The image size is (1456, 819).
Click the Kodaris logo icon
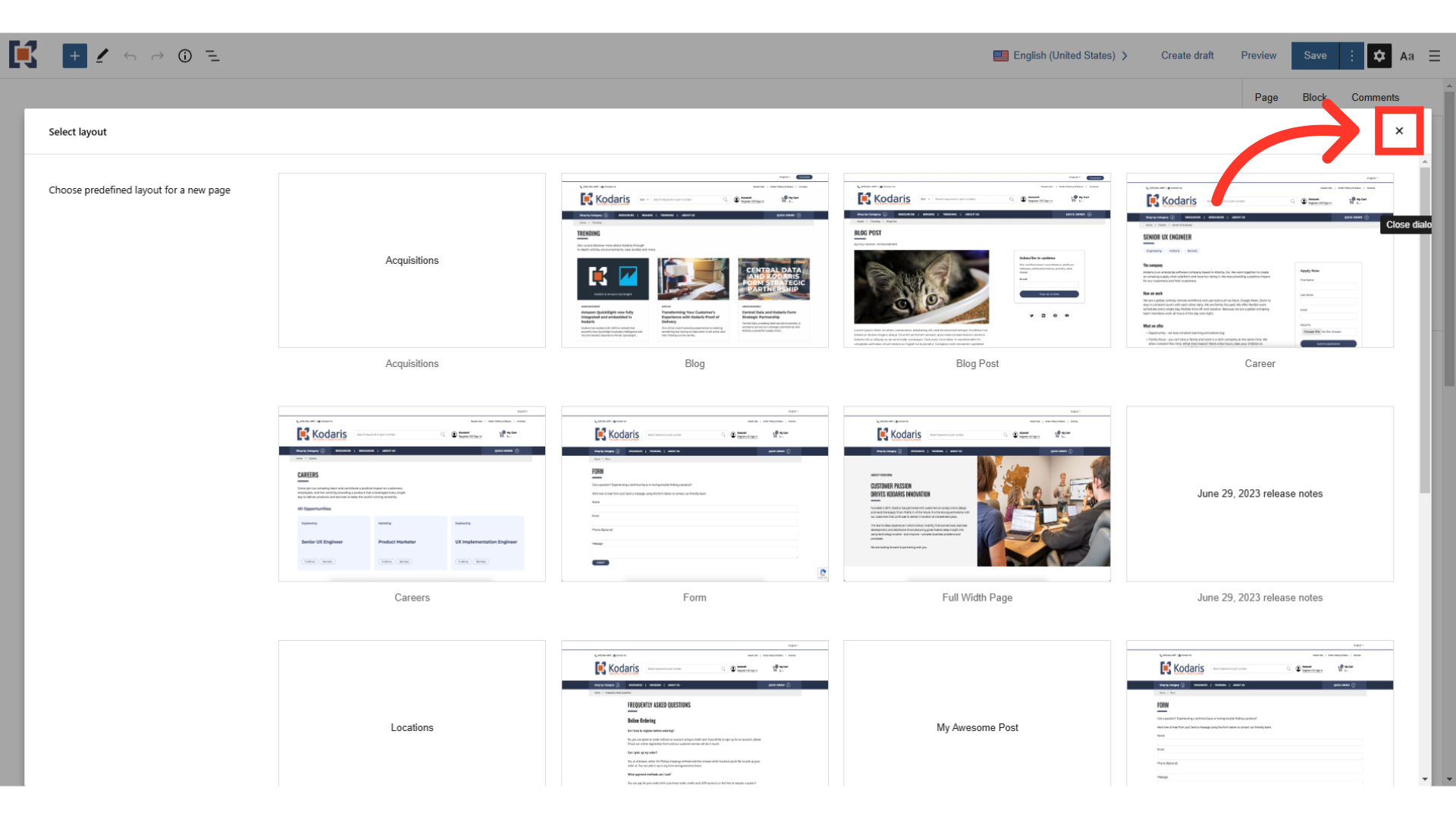23,55
